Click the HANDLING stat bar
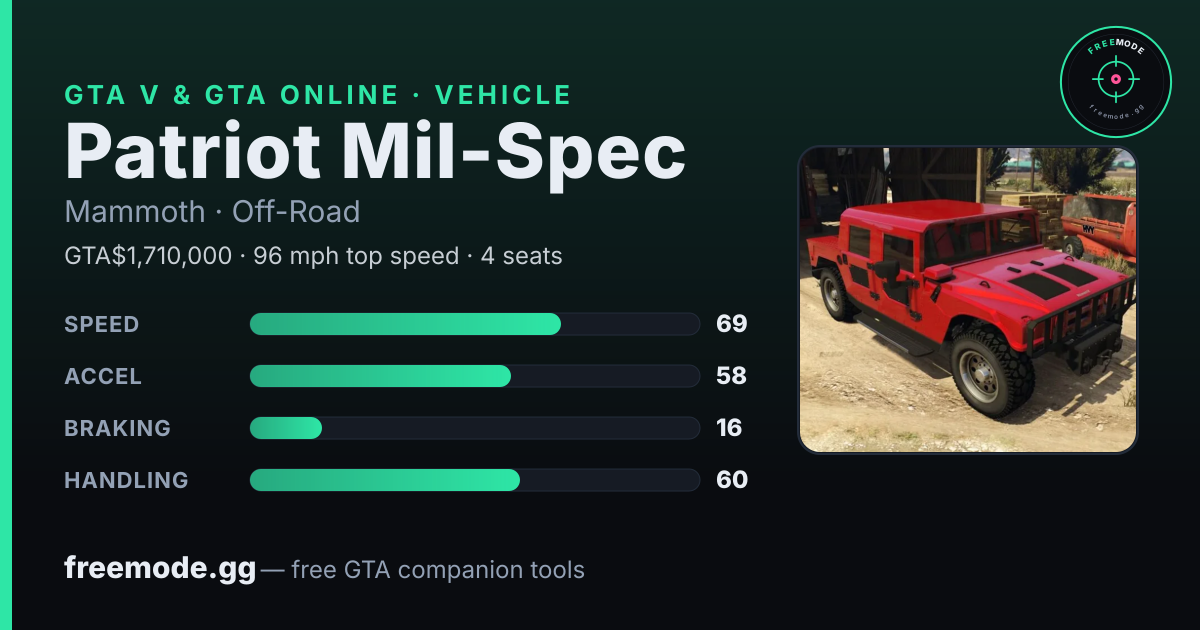The height and width of the screenshot is (630, 1200). [474, 480]
